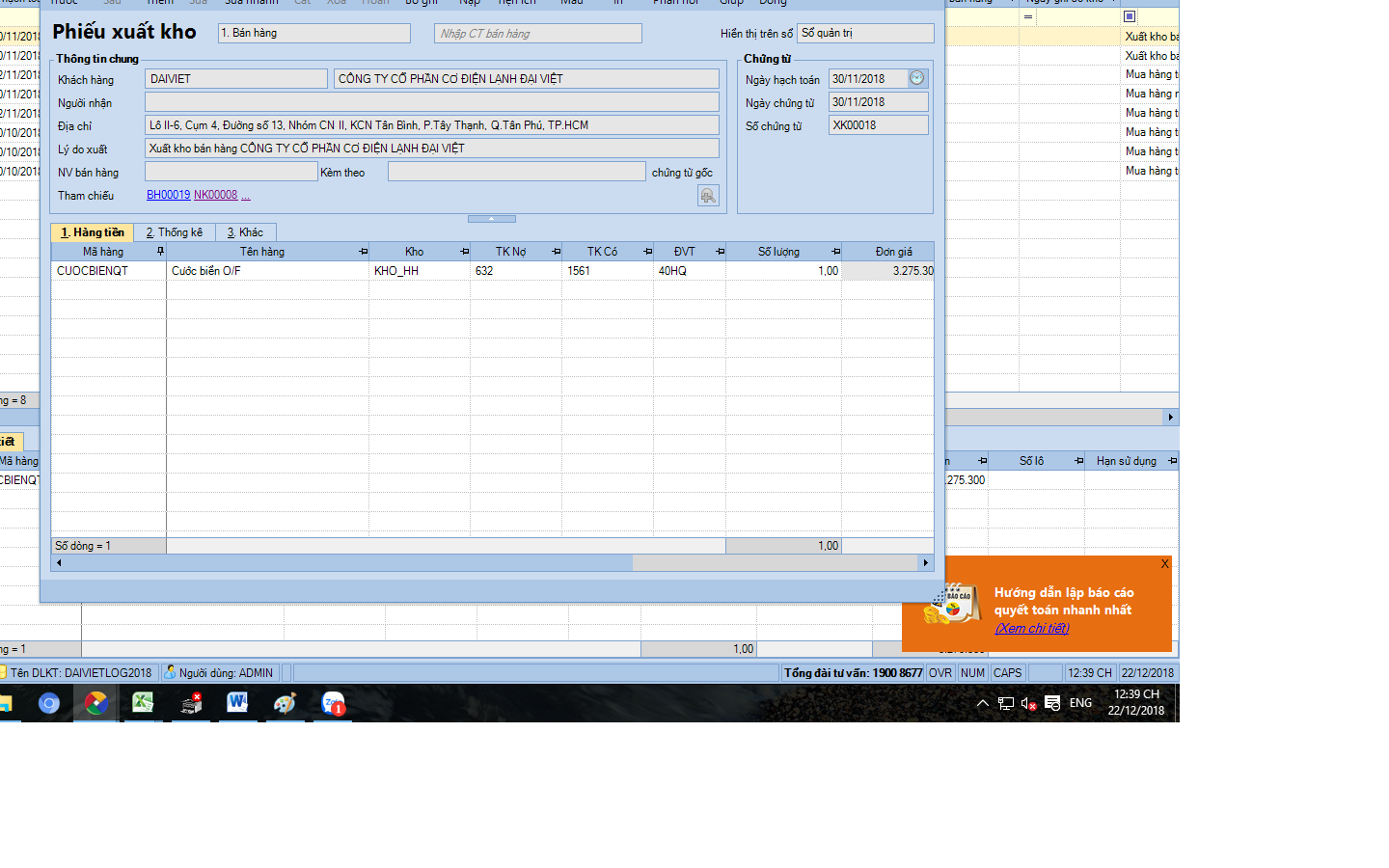The width and height of the screenshot is (1389, 868).
Task: Pin the TK Nợ column
Action: (x=556, y=252)
